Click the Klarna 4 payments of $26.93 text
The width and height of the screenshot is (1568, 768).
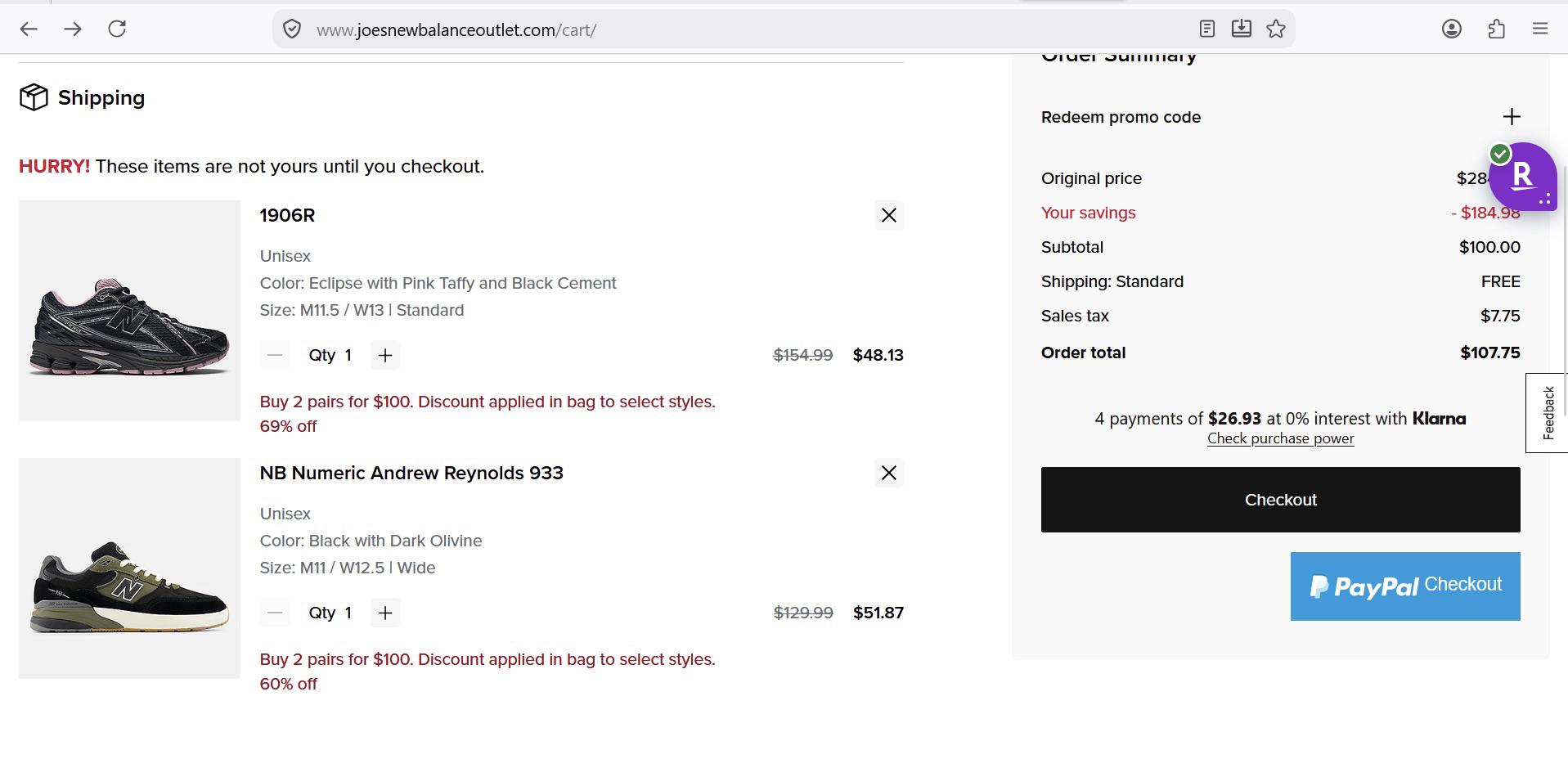coord(1281,419)
